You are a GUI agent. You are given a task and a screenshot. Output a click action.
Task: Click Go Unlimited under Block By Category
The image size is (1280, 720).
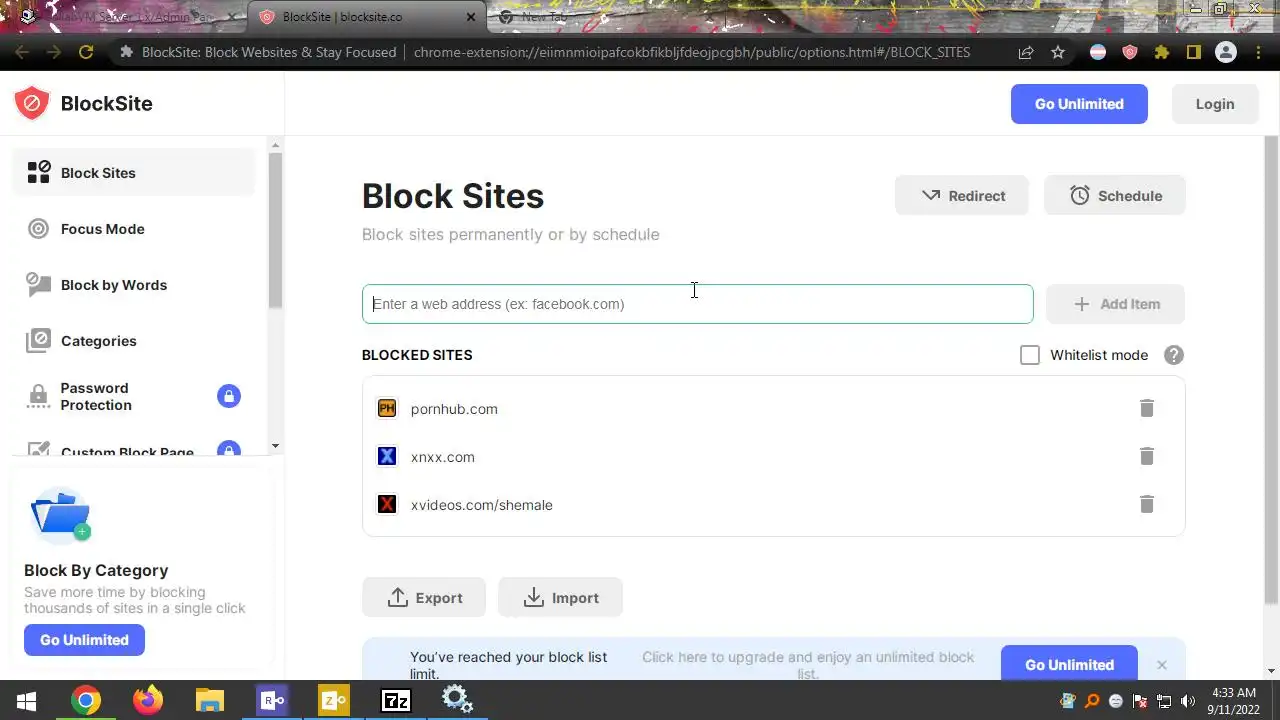click(x=84, y=640)
